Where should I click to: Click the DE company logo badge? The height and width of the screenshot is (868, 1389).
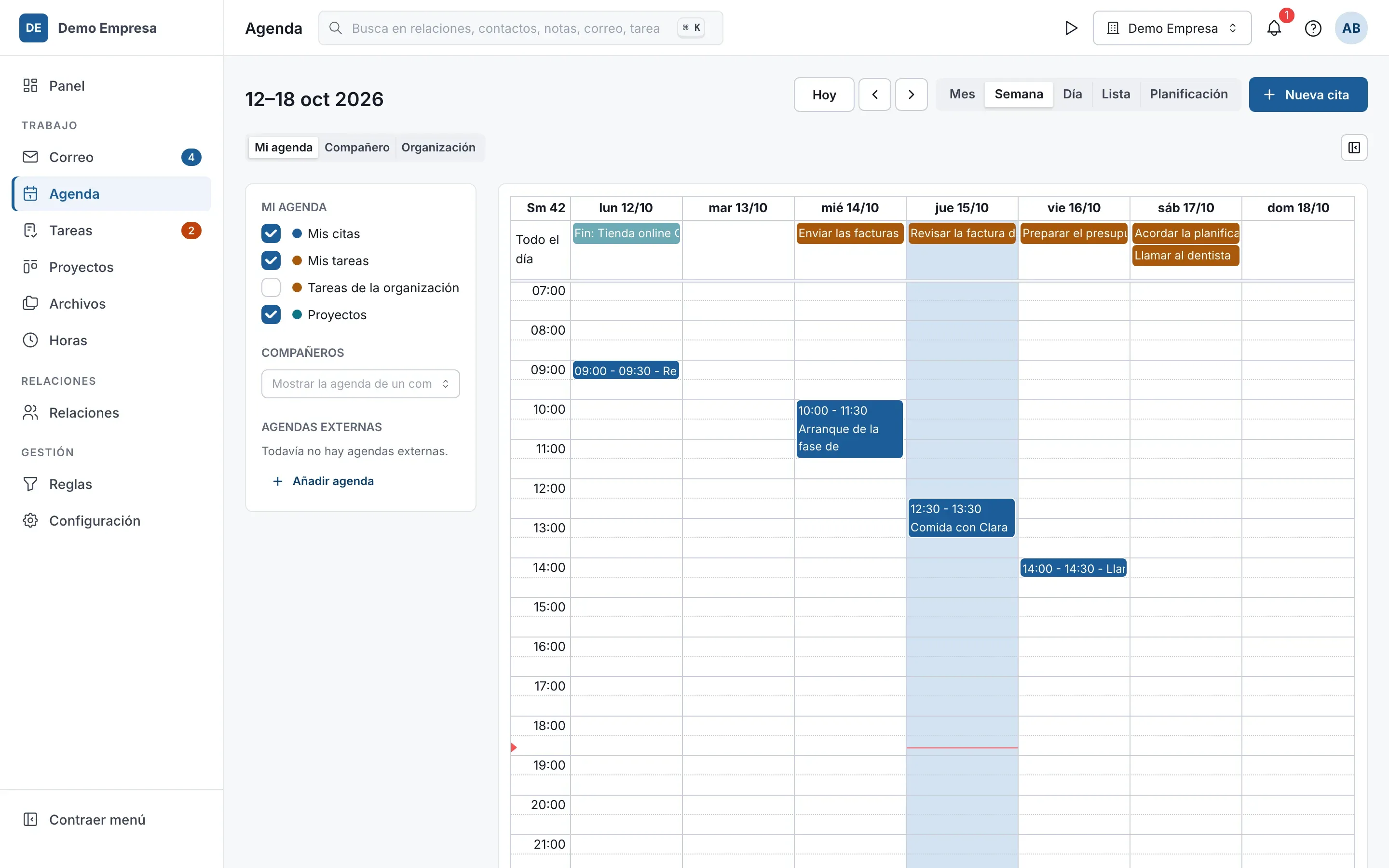coord(33,28)
